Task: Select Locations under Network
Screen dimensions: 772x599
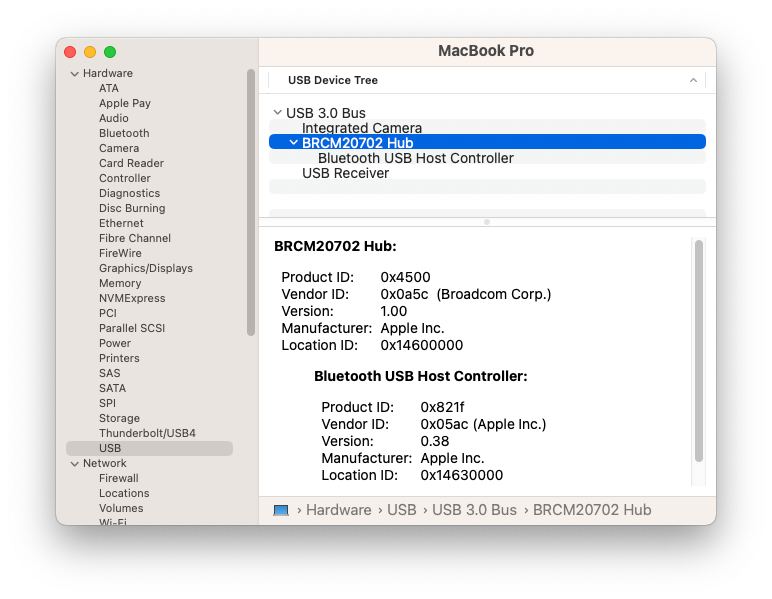Action: tap(124, 493)
